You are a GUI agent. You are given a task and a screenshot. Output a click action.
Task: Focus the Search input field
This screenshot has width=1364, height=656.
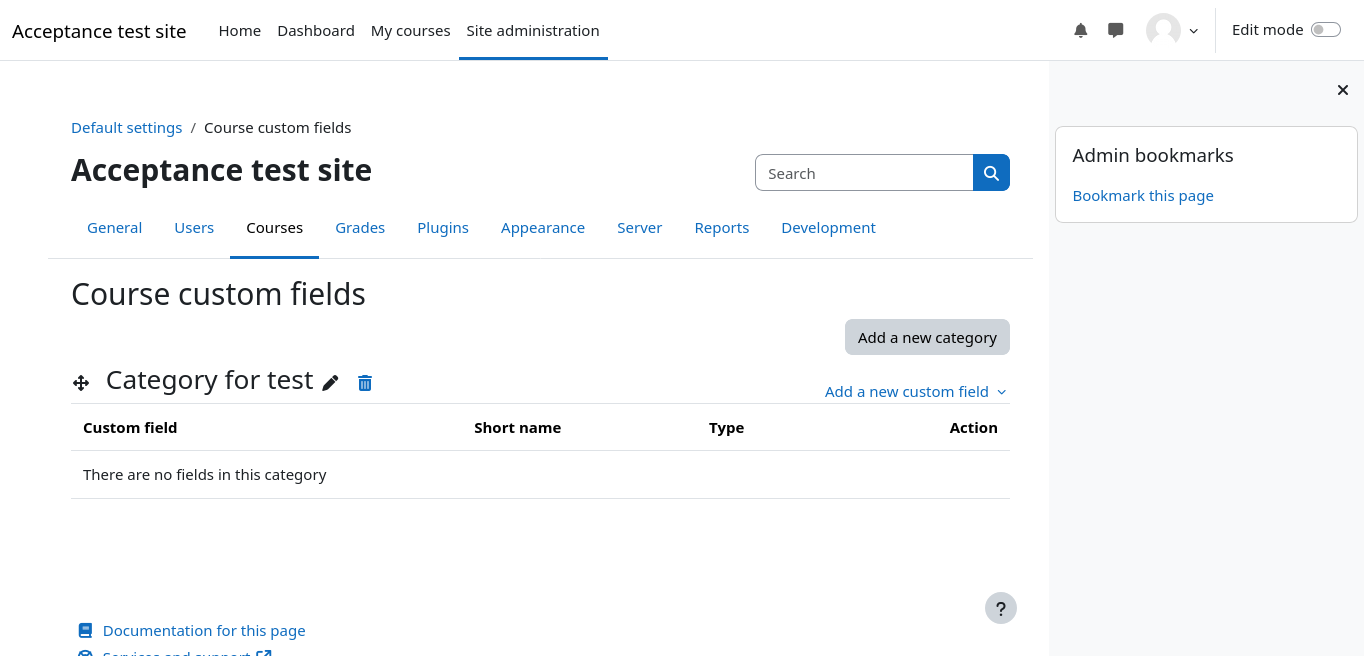pyautogui.click(x=864, y=173)
